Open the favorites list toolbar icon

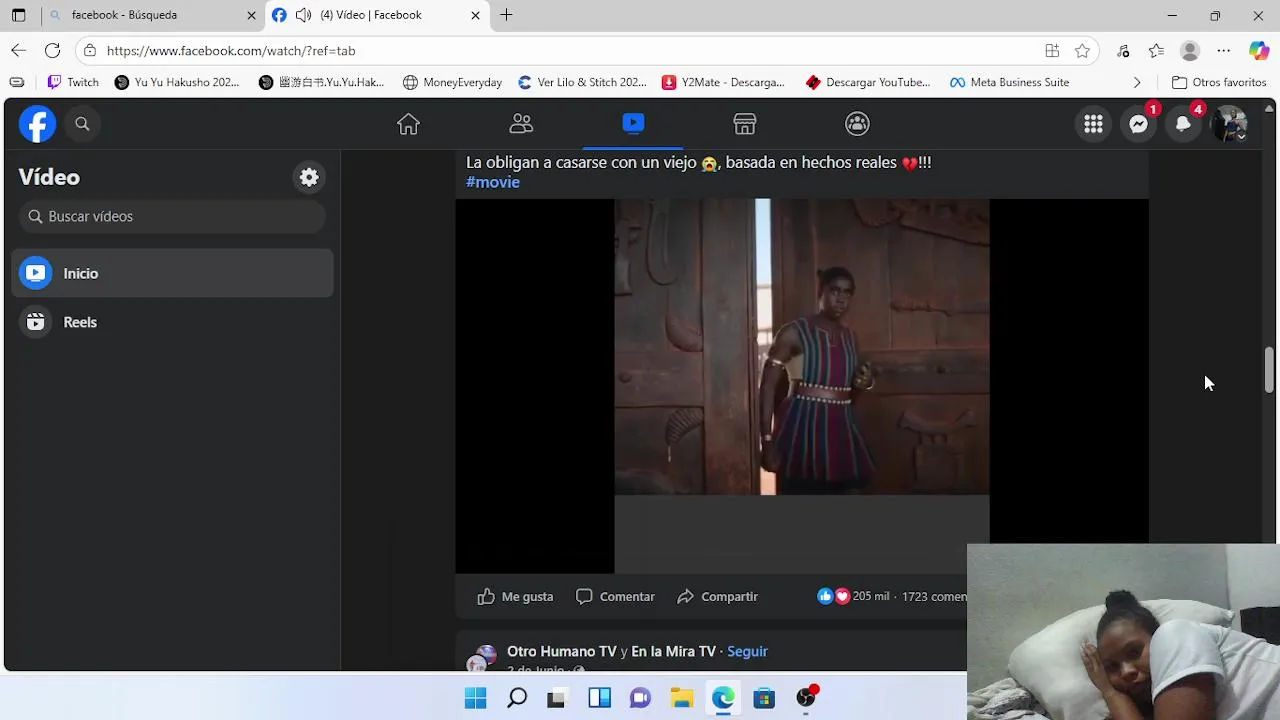(x=1156, y=51)
